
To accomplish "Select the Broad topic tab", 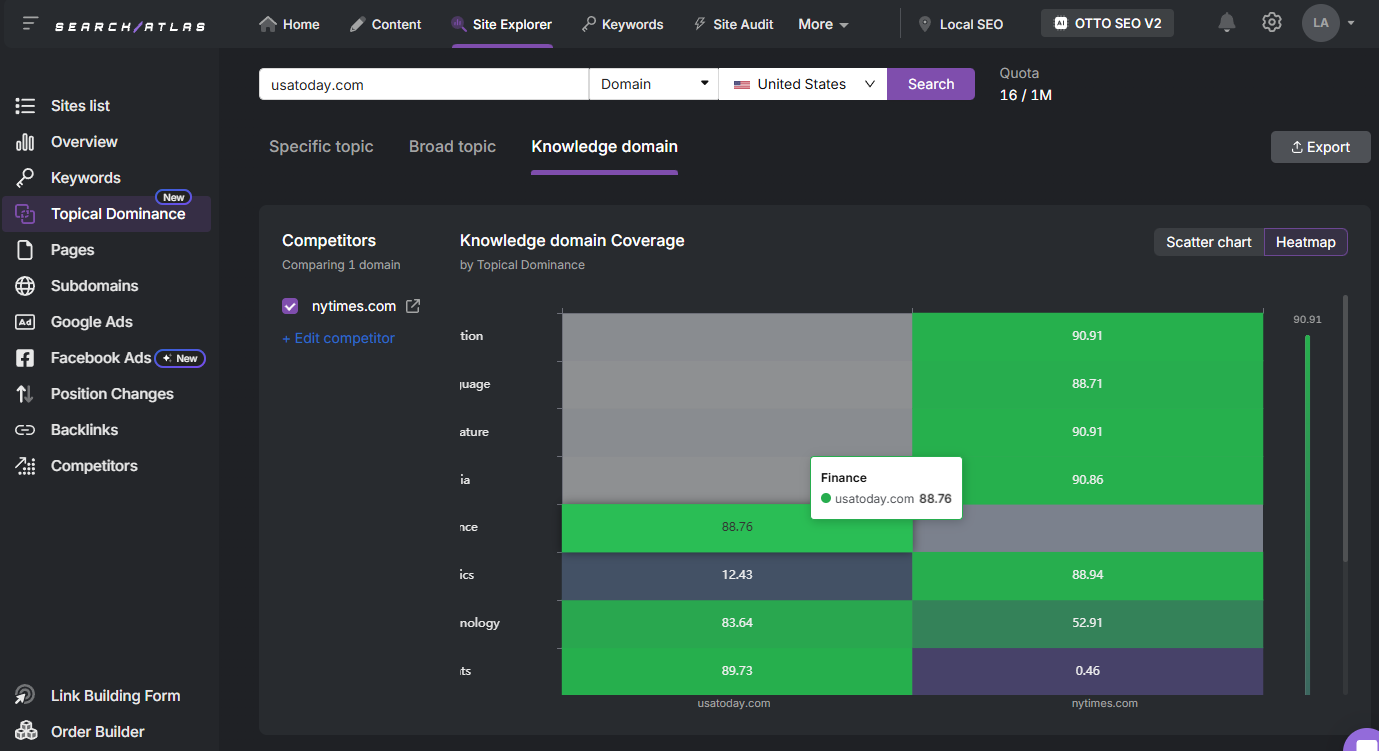I will (452, 146).
